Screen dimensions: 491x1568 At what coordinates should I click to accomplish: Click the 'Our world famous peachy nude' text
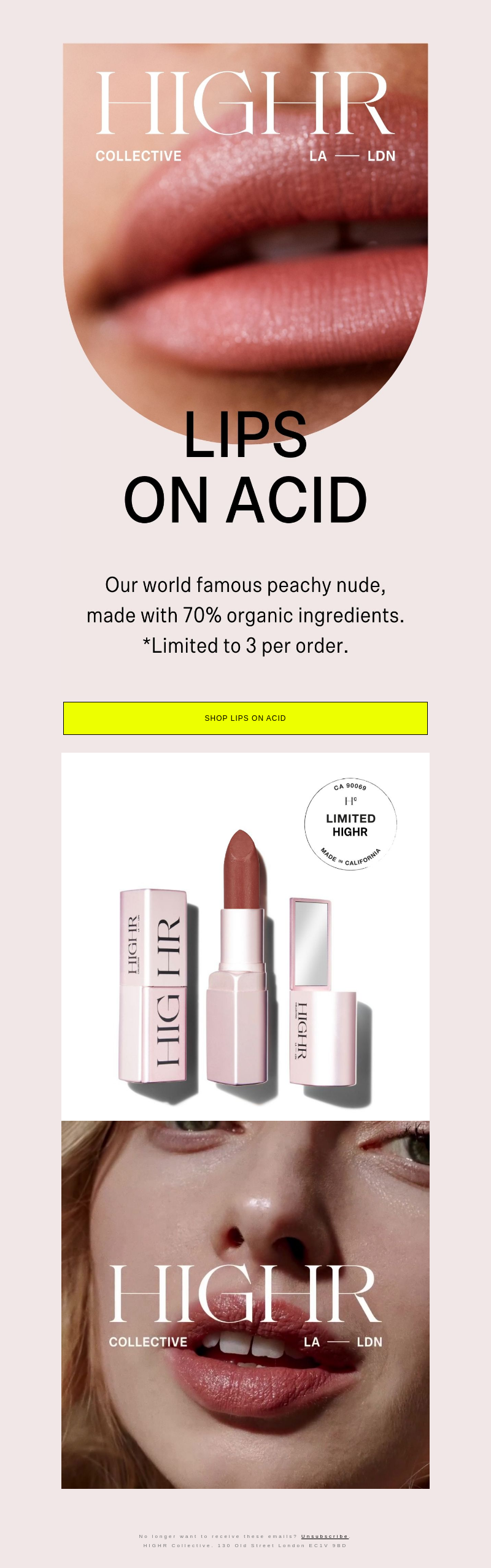pyautogui.click(x=245, y=585)
